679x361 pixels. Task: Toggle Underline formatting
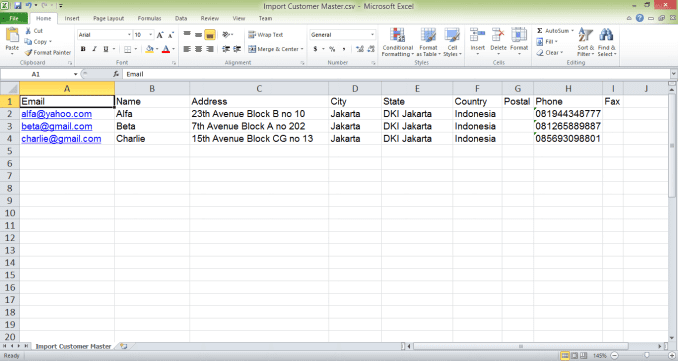tap(105, 49)
